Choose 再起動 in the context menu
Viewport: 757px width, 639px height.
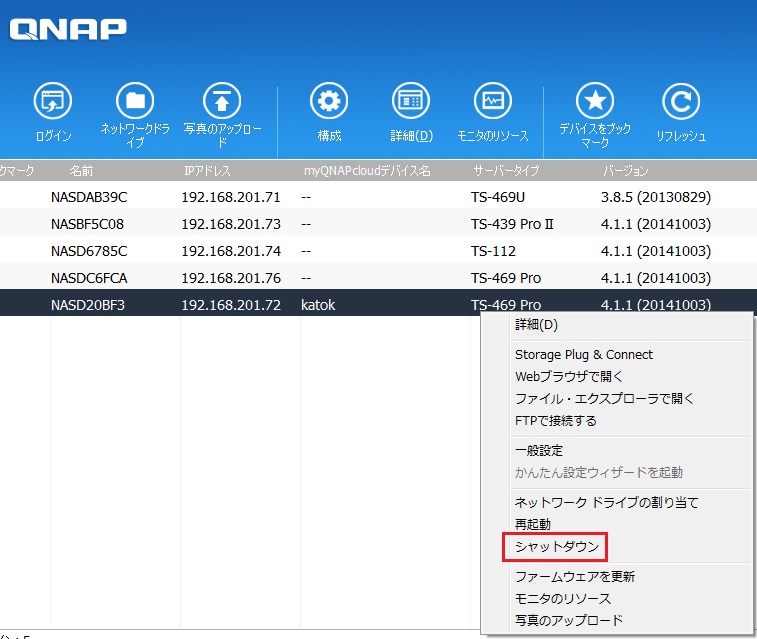(x=533, y=524)
